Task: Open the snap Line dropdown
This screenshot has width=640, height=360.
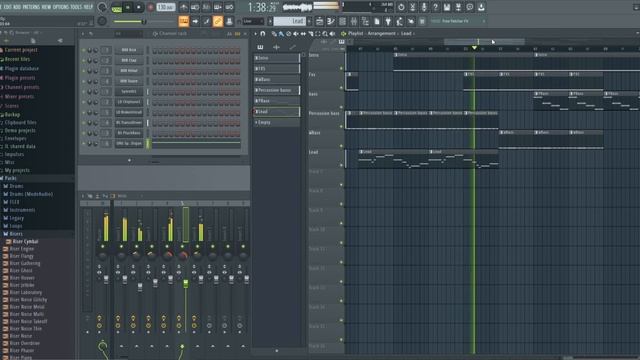Action: point(253,21)
